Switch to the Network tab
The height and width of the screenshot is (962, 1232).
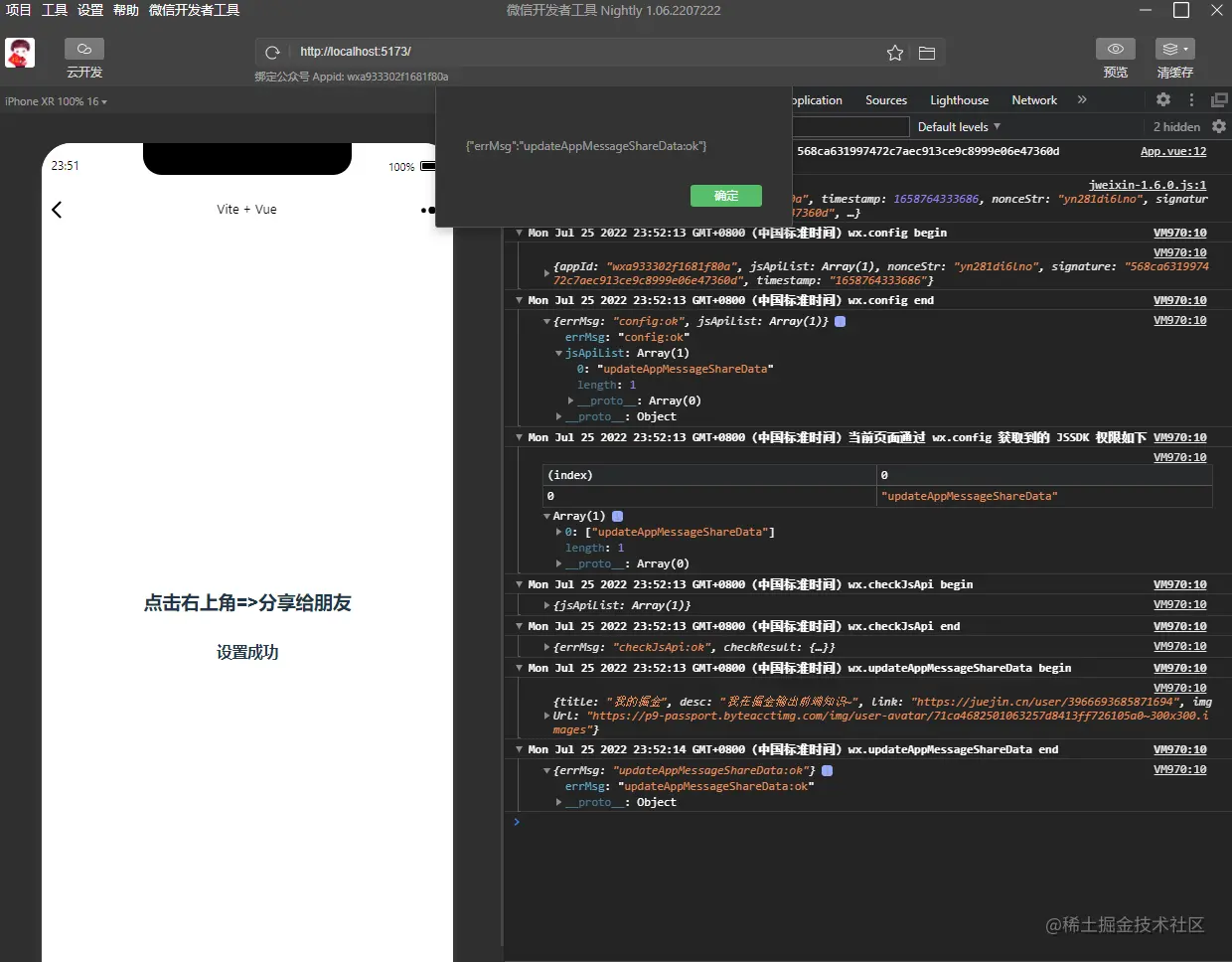coord(1034,99)
